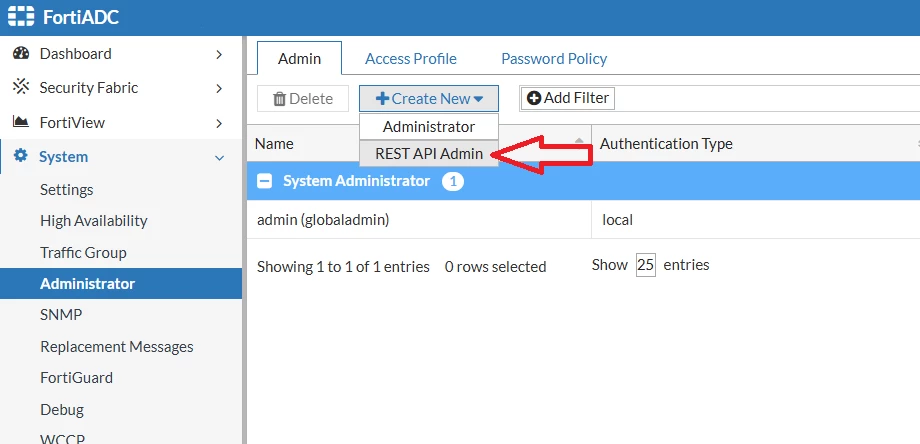Click the FortiView chart icon
The width and height of the screenshot is (920, 444).
(x=21, y=122)
